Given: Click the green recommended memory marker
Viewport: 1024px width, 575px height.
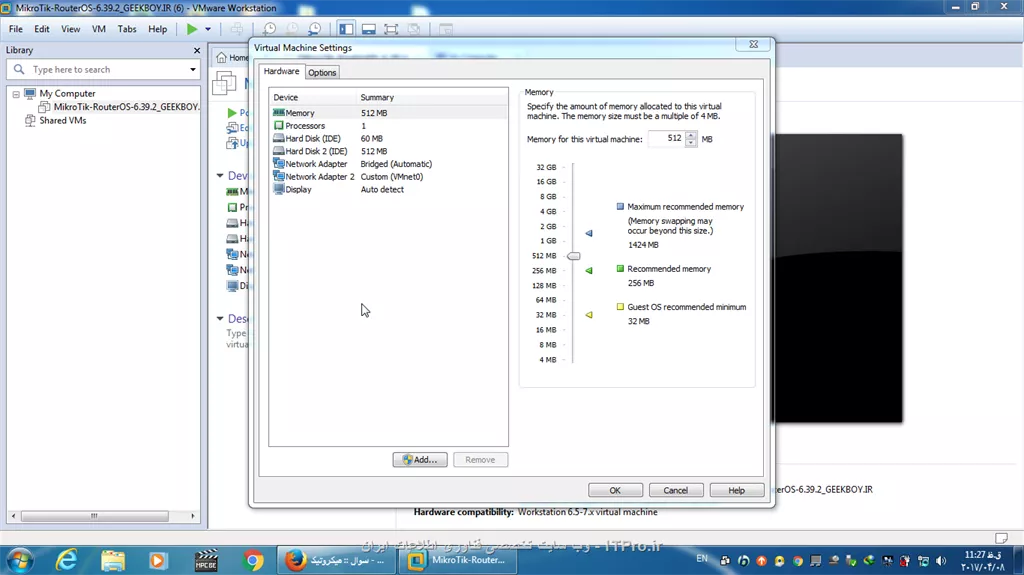Looking at the screenshot, I should click(589, 270).
